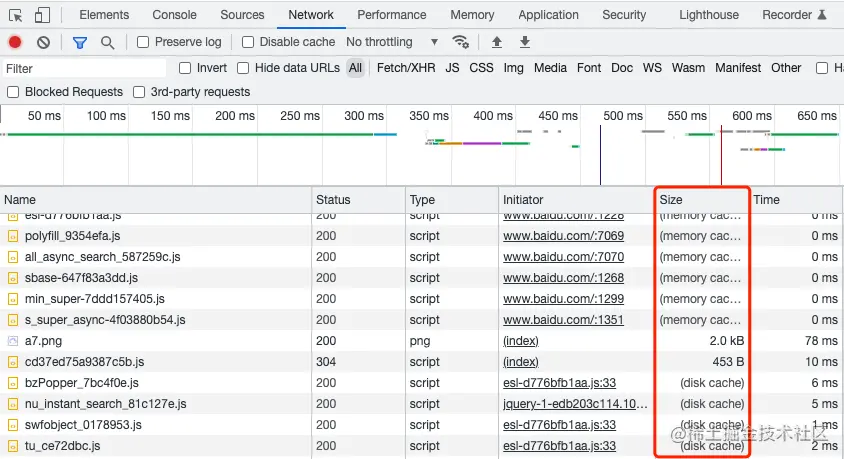Filter requests by JS type
The image size is (844, 459).
click(452, 68)
